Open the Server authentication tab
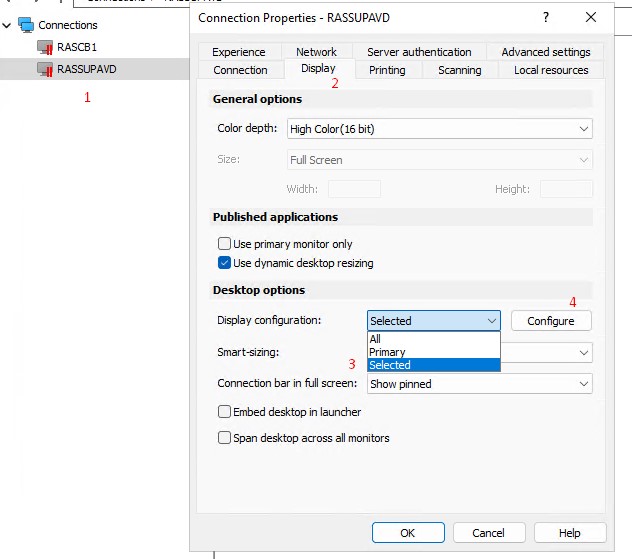The width and height of the screenshot is (632, 559). [x=419, y=52]
